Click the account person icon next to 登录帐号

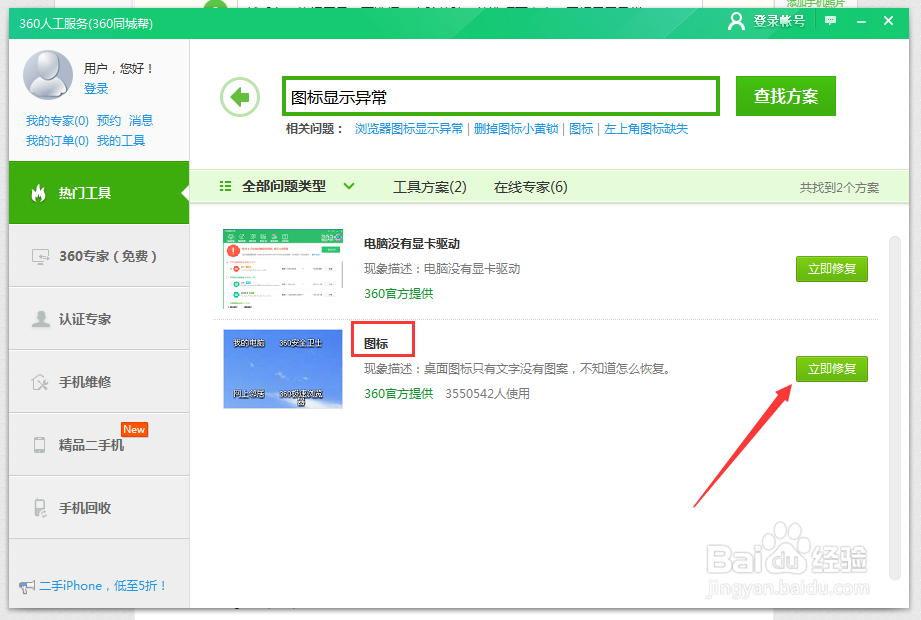click(x=736, y=21)
